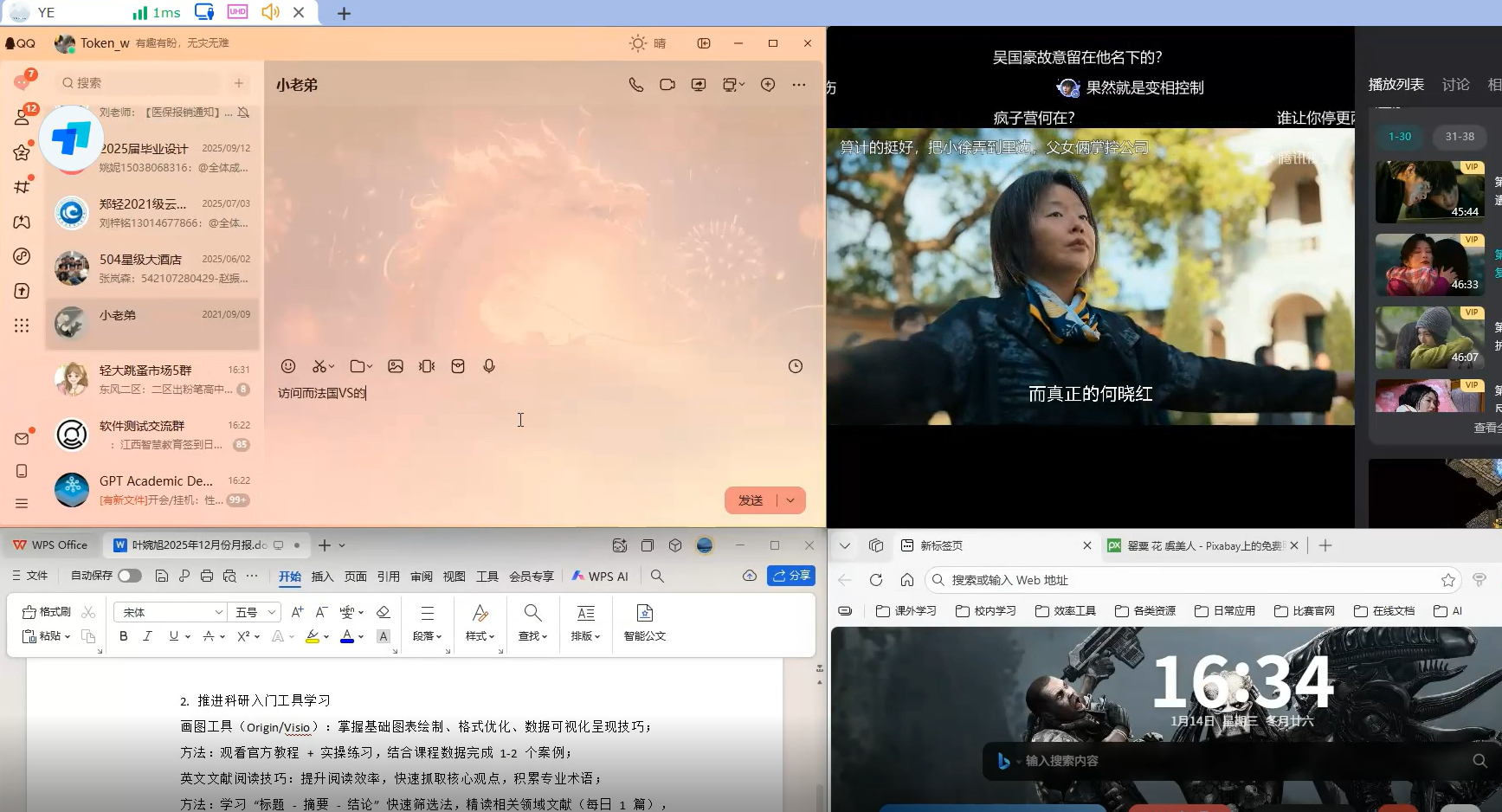Viewport: 1502px width, 812px height.
Task: Open chat history clock icon
Action: coord(795,366)
